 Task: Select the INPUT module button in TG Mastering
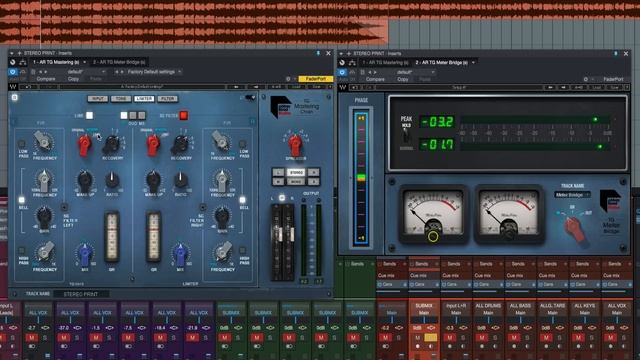pyautogui.click(x=98, y=99)
